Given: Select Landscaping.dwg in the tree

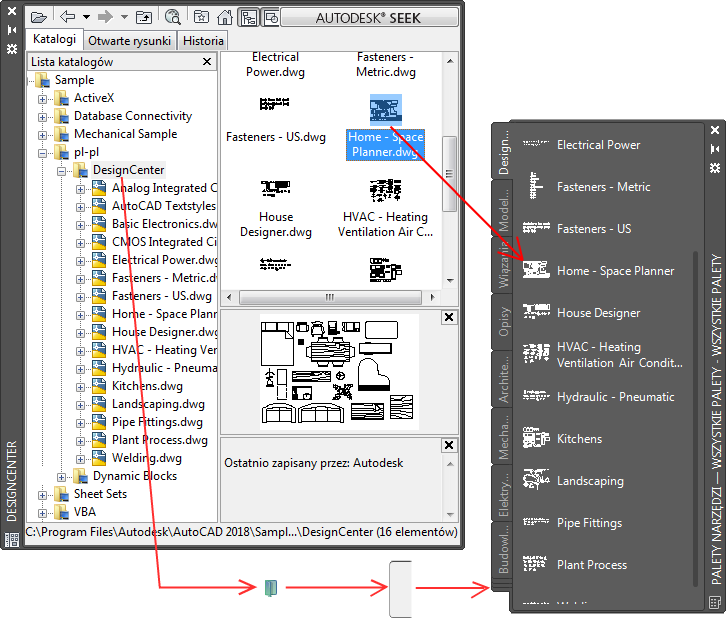Looking at the screenshot, I should click(158, 404).
